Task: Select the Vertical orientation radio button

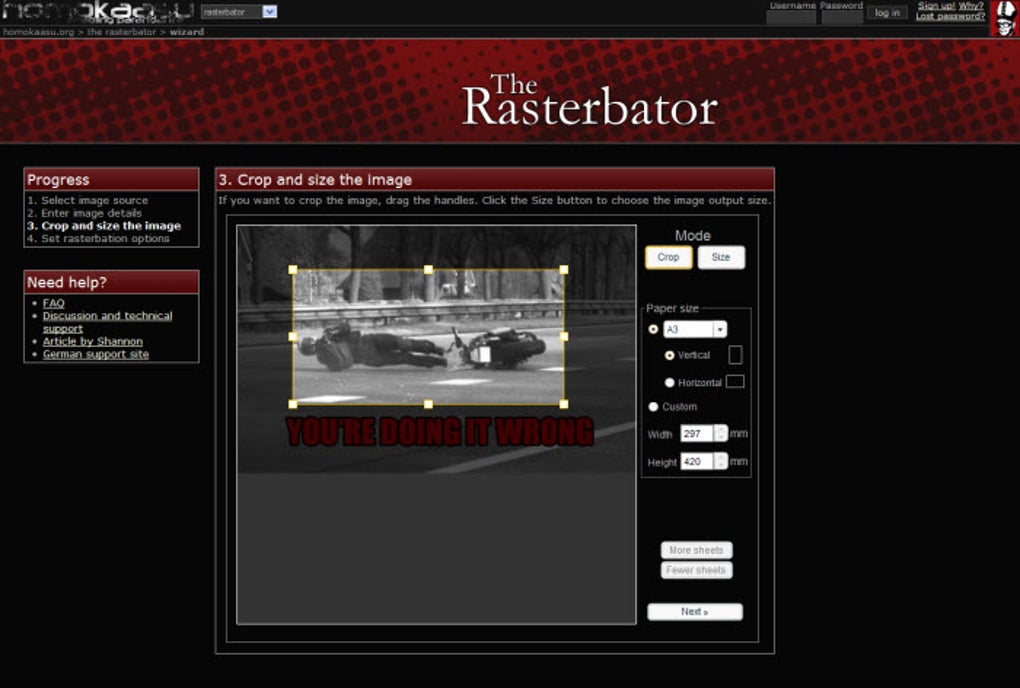Action: point(669,355)
